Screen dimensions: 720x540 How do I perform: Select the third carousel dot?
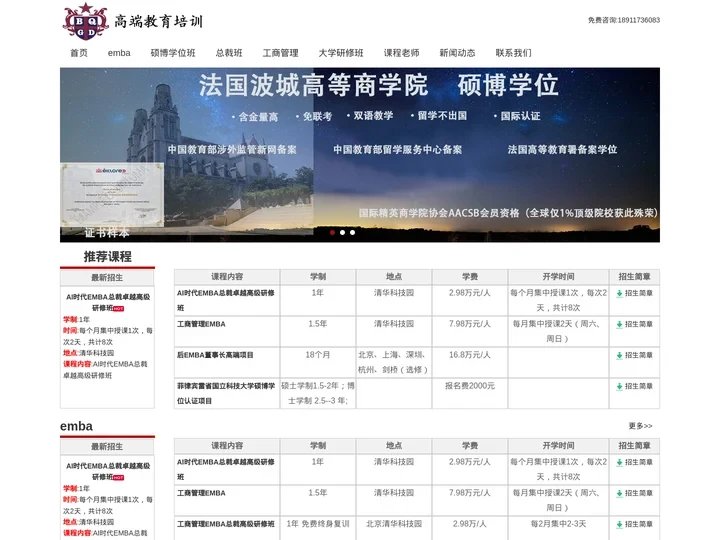353,232
